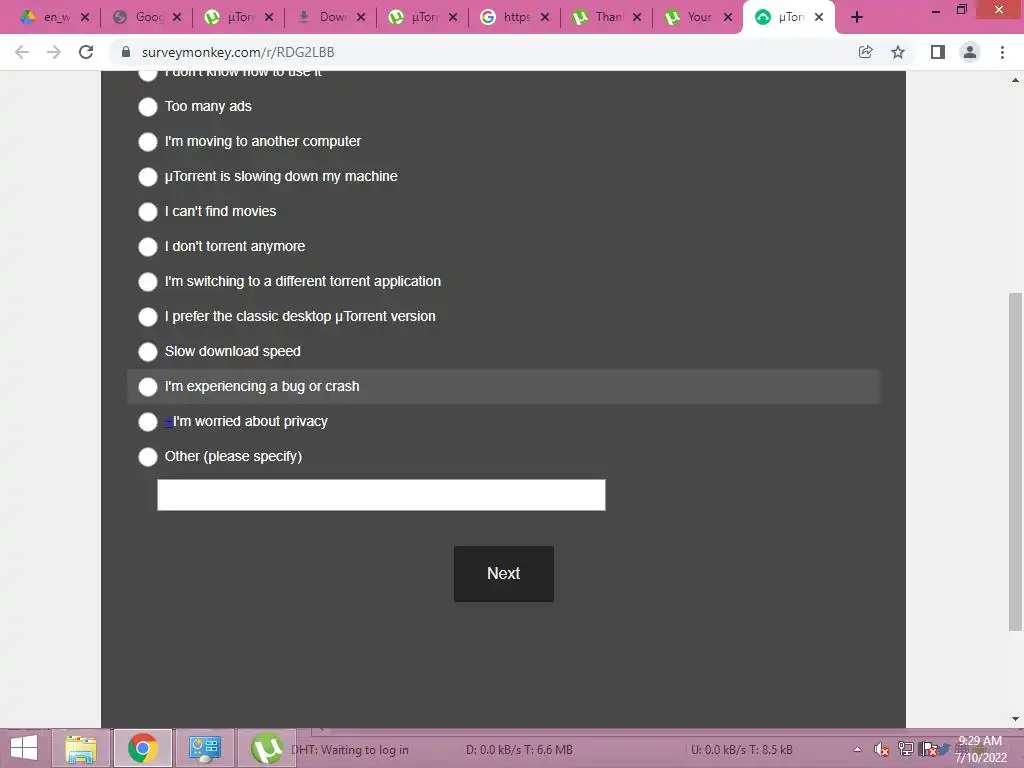Click the muted volume tray icon
Viewport: 1024px width, 768px height.
[x=882, y=750]
